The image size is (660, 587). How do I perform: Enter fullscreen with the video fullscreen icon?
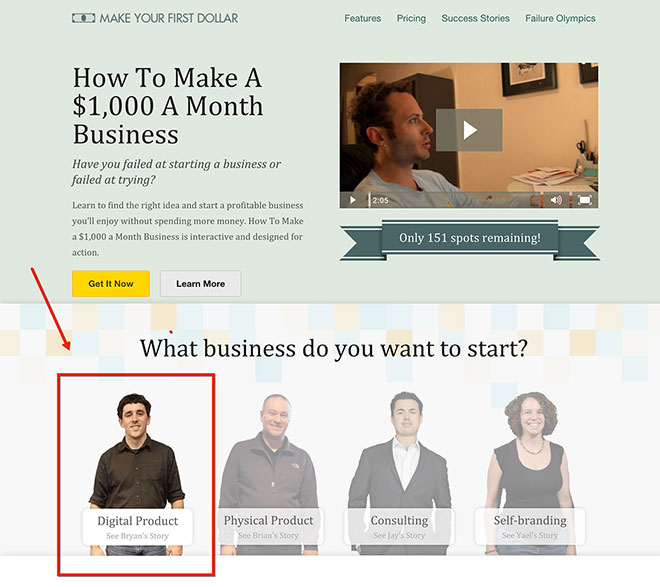pyautogui.click(x=584, y=200)
